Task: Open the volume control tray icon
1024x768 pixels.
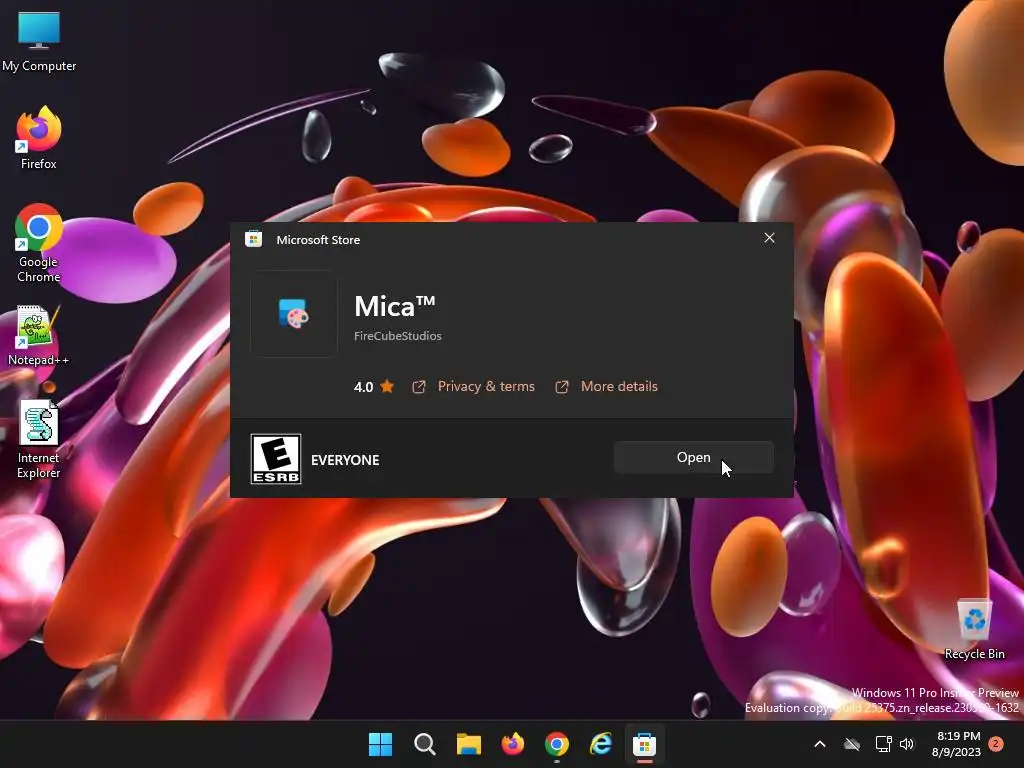Action: [x=906, y=744]
